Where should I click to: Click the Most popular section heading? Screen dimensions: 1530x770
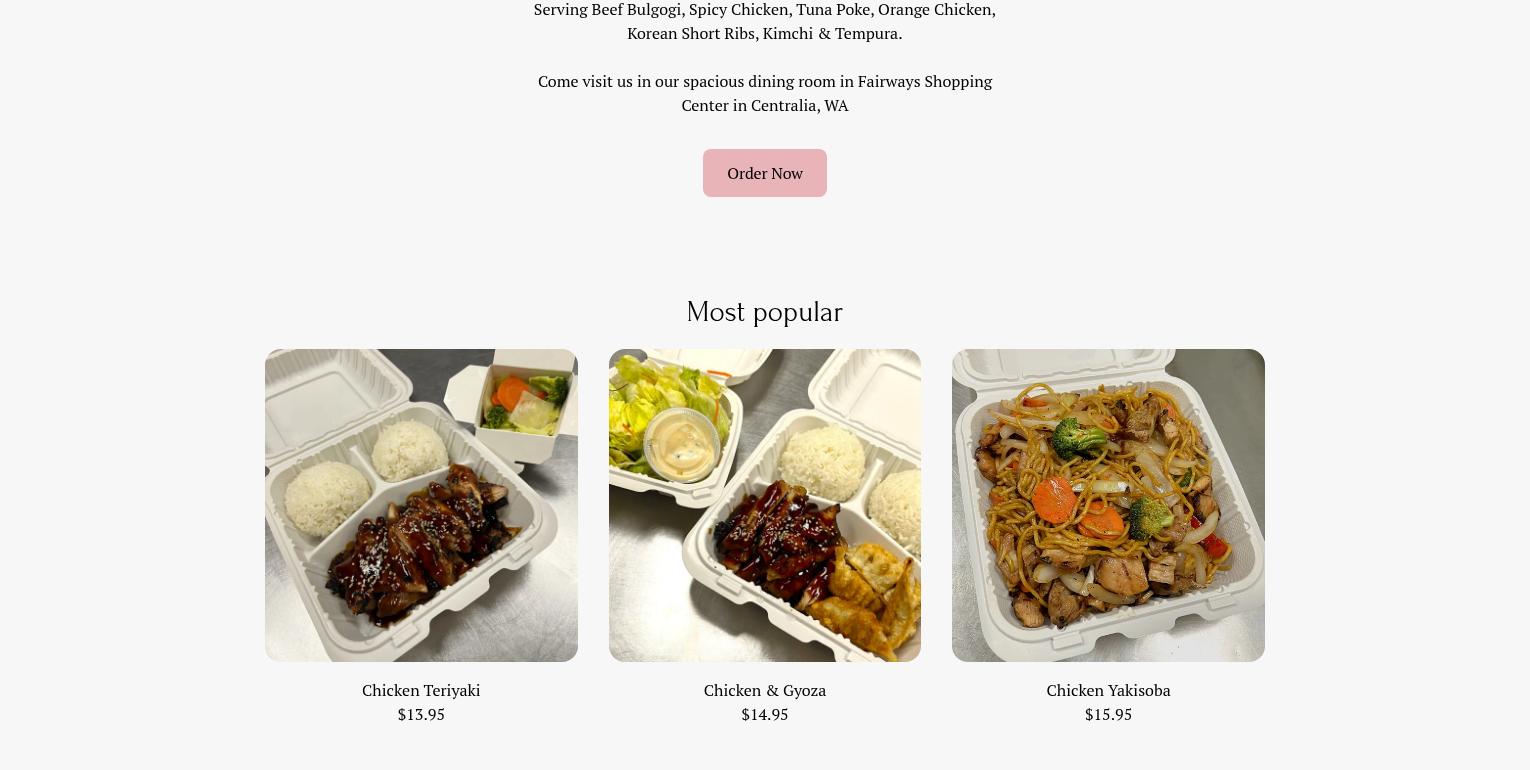point(765,312)
